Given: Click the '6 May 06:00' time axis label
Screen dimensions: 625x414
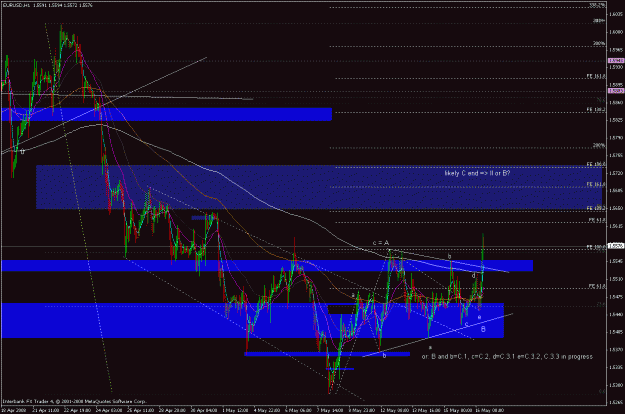Looking at the screenshot, I should [298, 410].
